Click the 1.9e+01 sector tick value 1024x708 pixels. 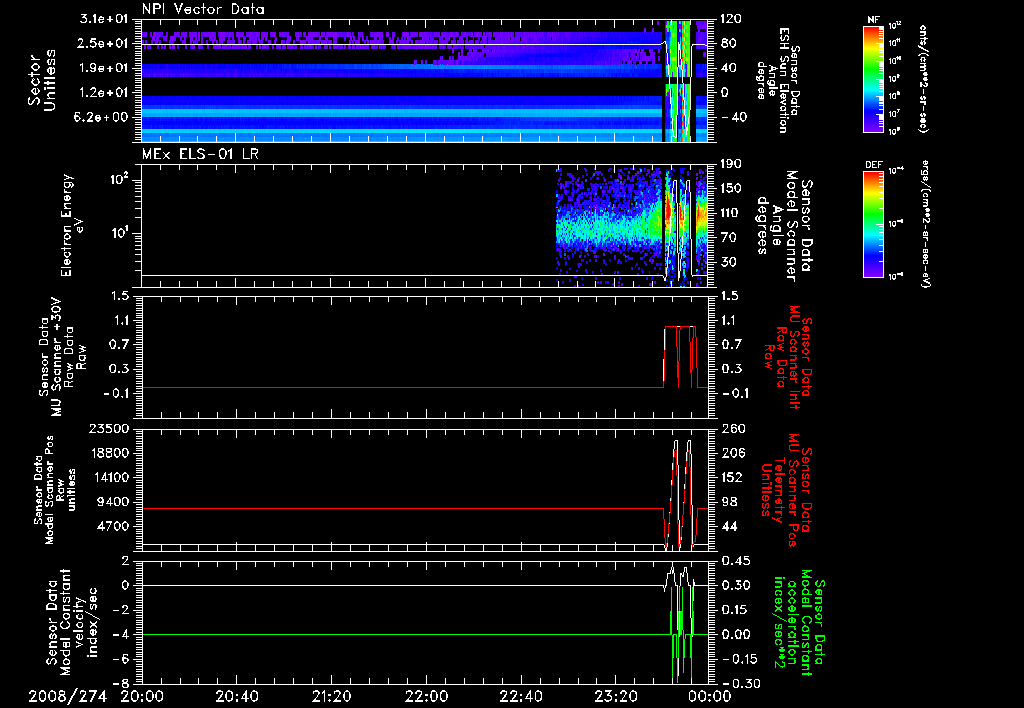point(103,68)
